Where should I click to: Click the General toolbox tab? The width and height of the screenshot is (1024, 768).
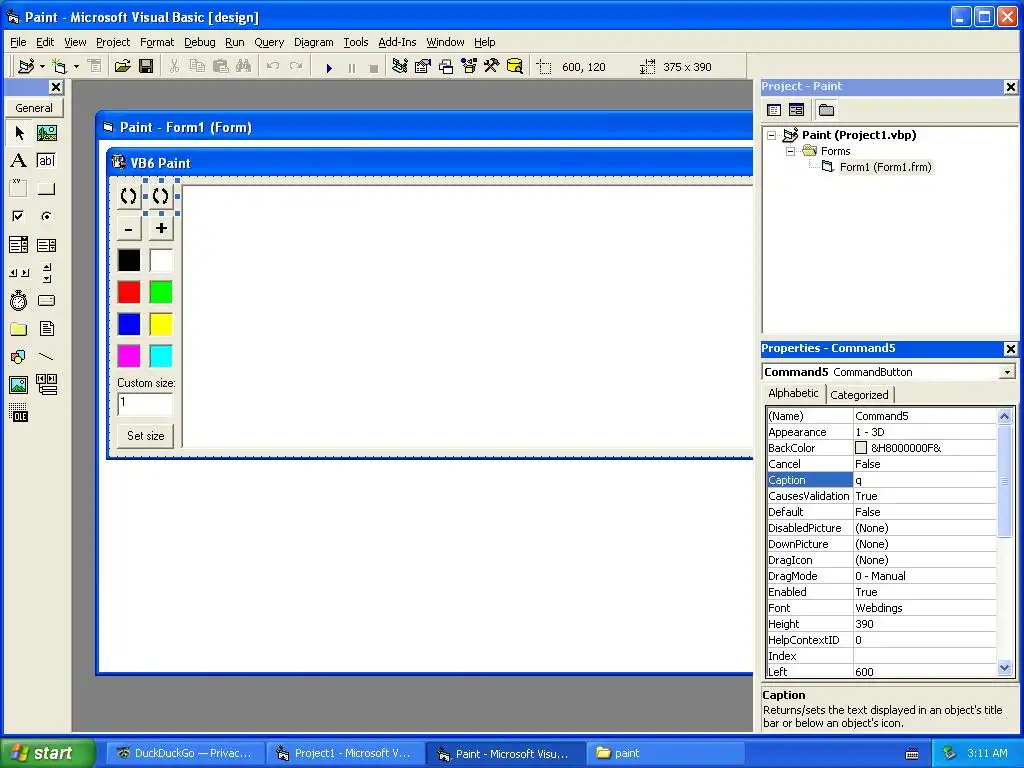34,108
